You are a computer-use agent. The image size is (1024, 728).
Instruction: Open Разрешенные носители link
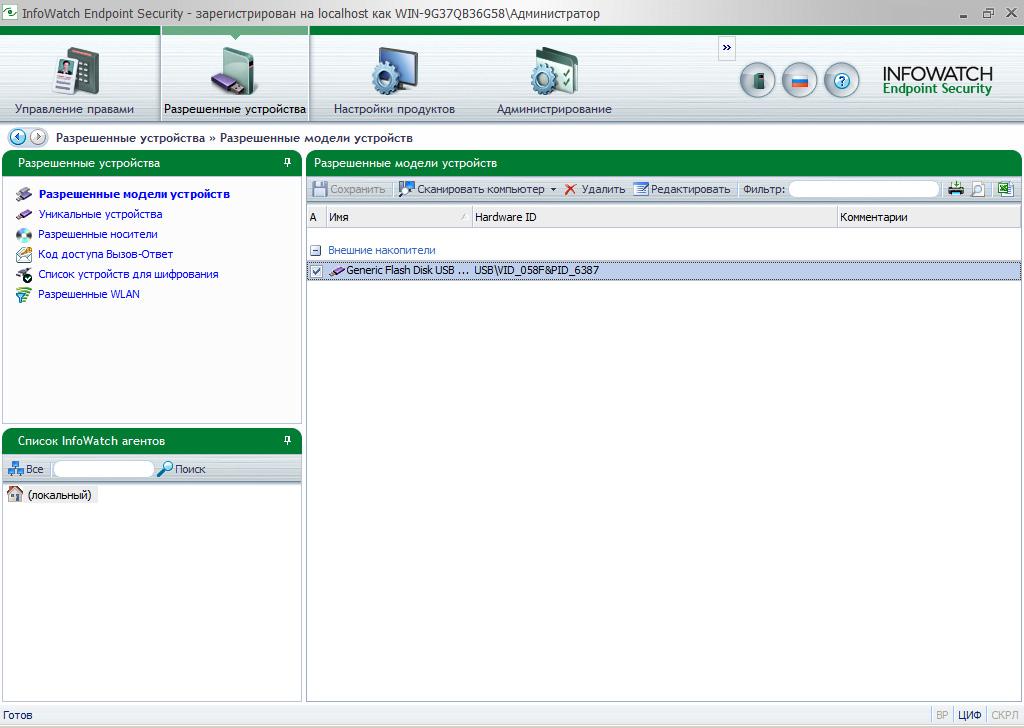point(97,234)
